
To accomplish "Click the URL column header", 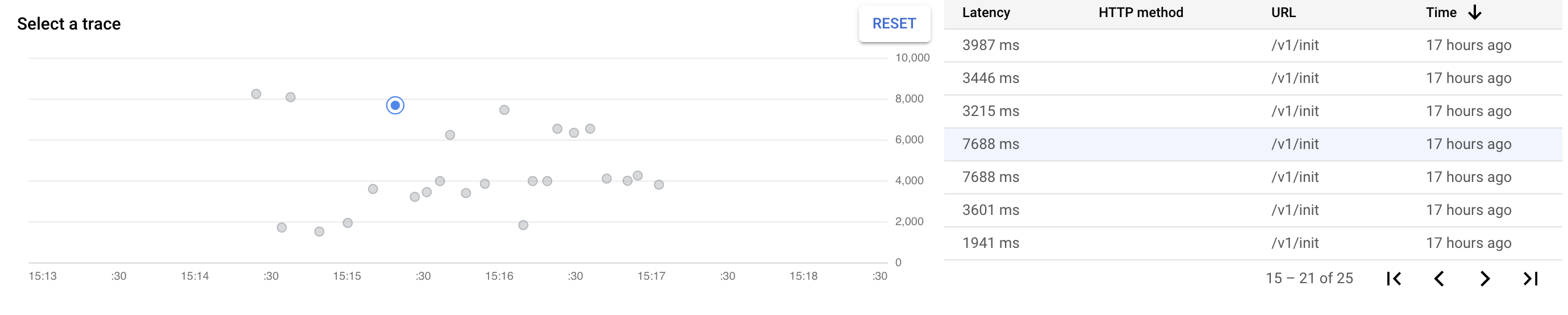I will [x=1283, y=13].
